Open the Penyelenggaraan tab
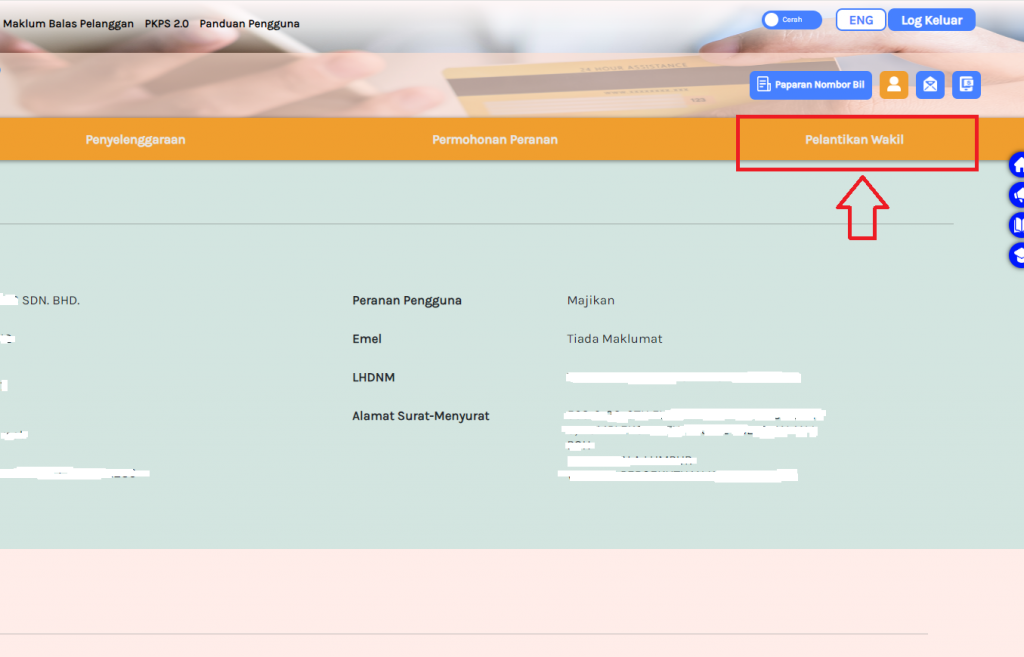Screen dimensions: 1024x657 click(x=136, y=139)
